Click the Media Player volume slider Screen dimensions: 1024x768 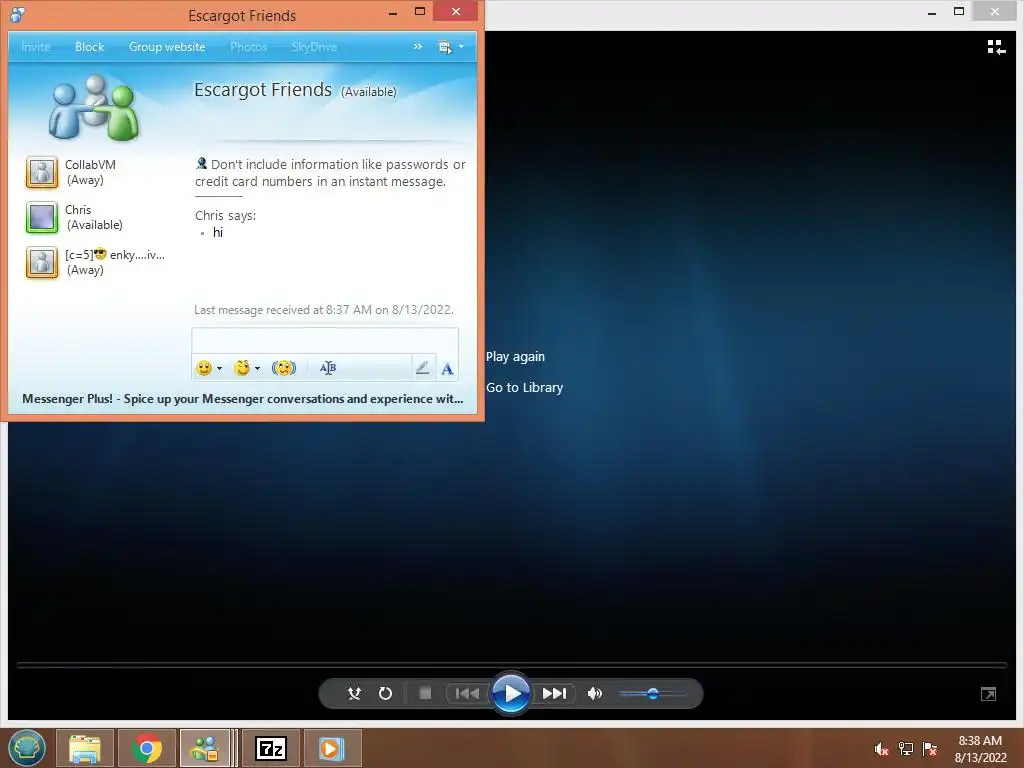pos(652,694)
